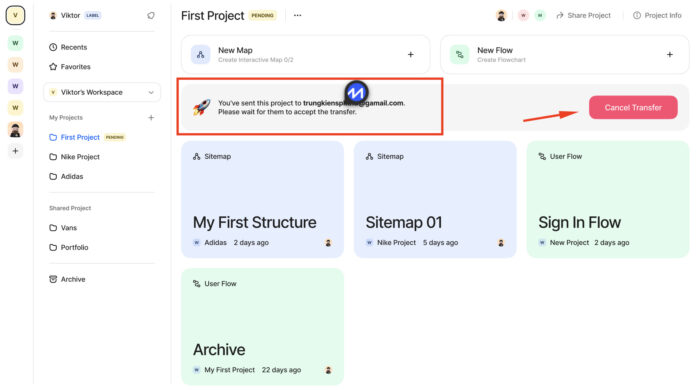This screenshot has width=700, height=390.
Task: Expand the Viktor's Workspace dropdown
Action: (x=102, y=92)
